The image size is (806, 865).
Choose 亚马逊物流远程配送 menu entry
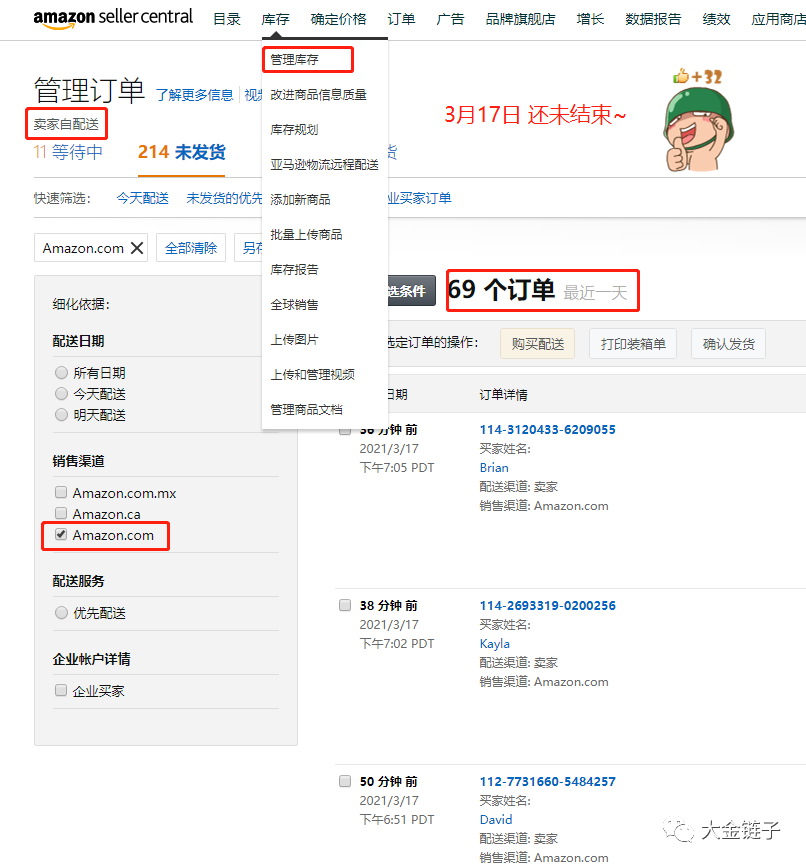324,164
